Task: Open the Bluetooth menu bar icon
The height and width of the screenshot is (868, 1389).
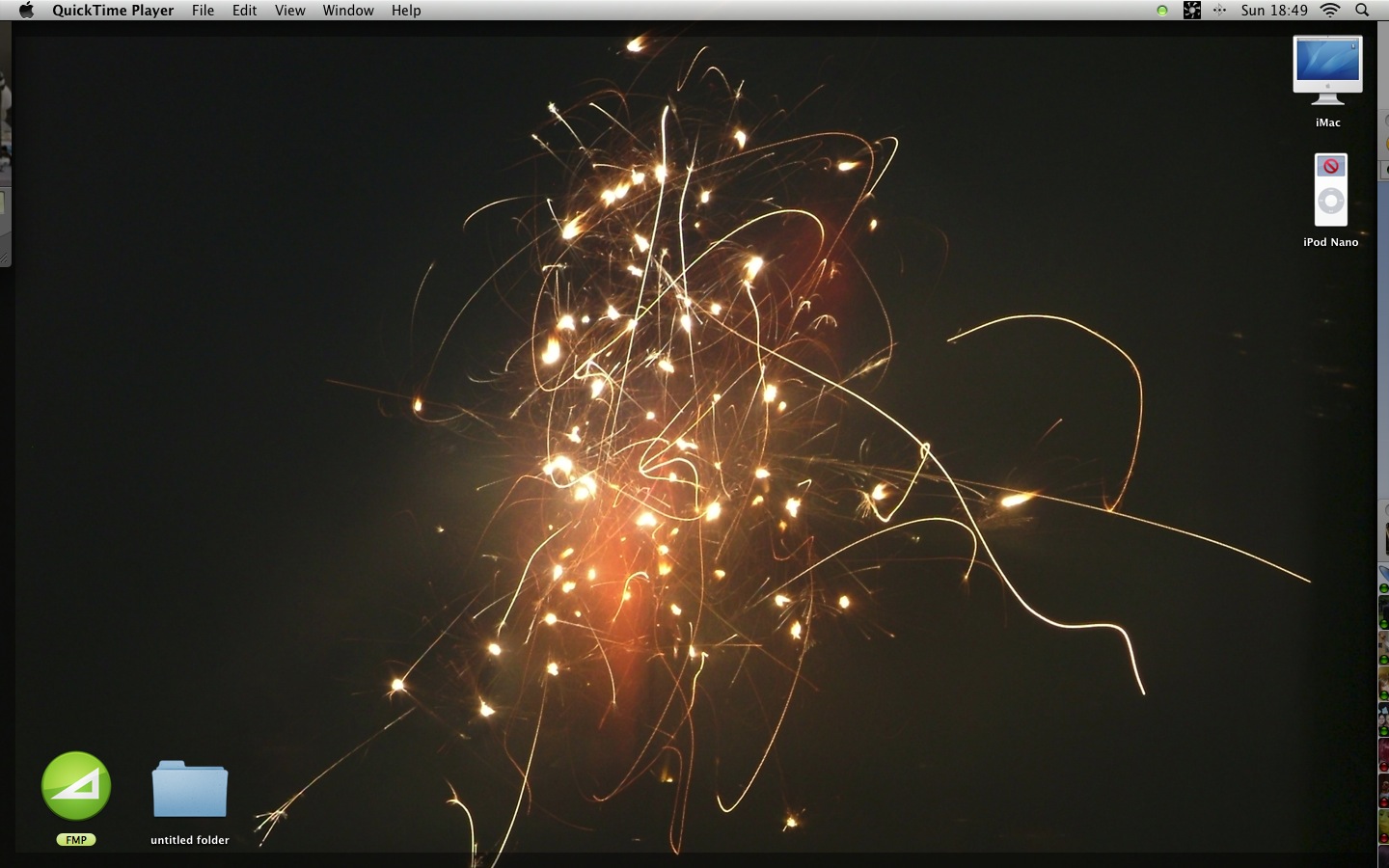Action: tap(1220, 11)
